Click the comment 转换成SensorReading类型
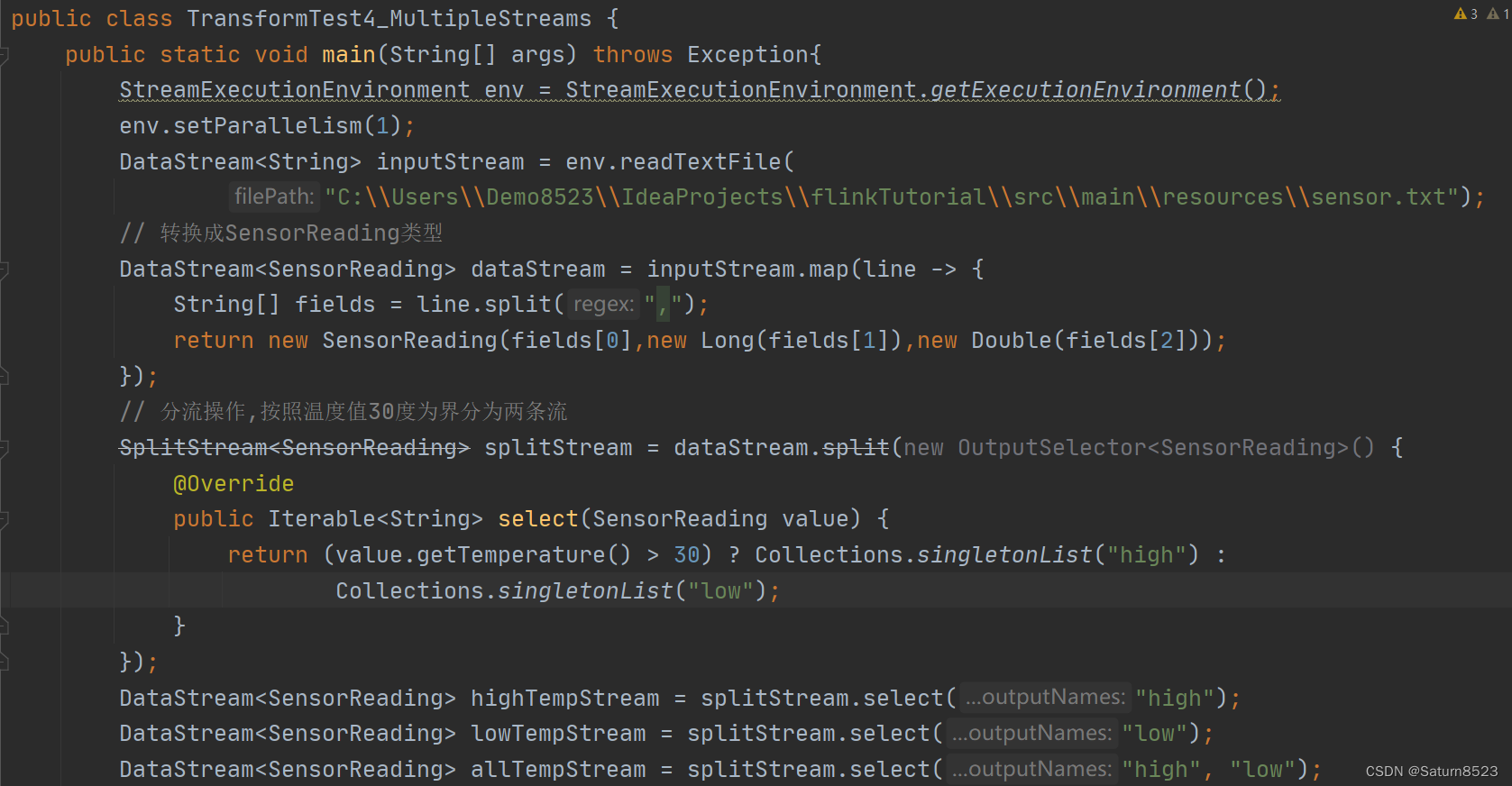This screenshot has width=1512, height=786. (281, 233)
